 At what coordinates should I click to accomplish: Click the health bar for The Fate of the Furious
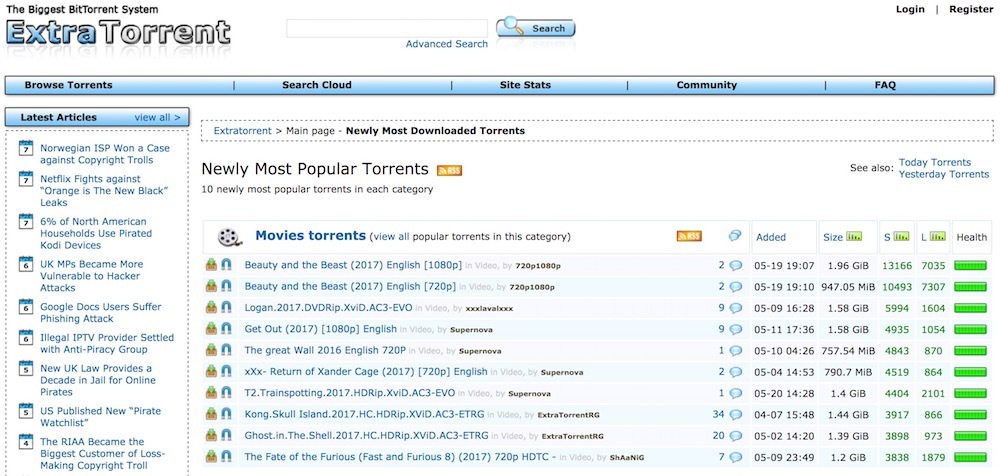(x=970, y=457)
